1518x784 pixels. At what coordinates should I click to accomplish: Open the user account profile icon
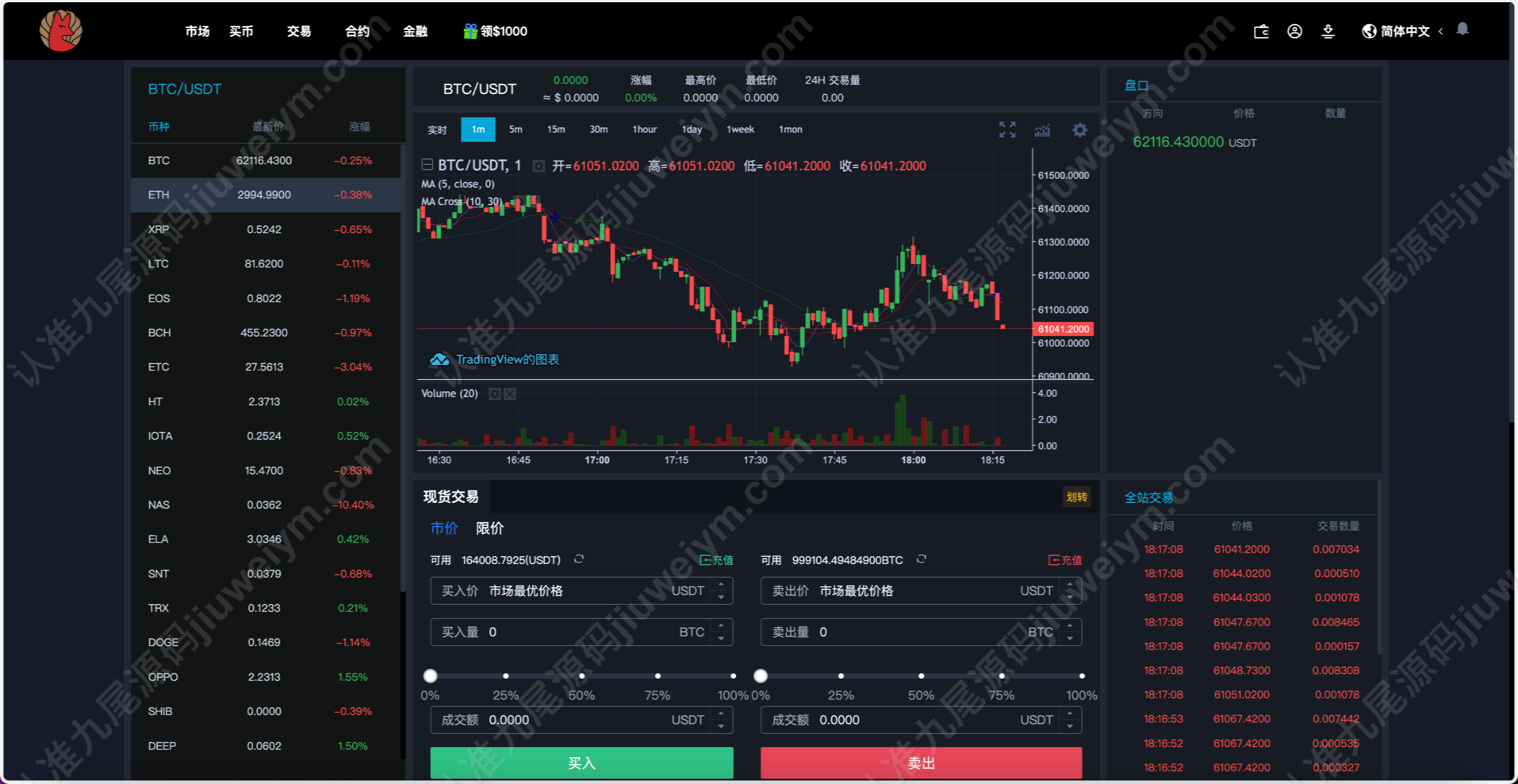(1294, 31)
